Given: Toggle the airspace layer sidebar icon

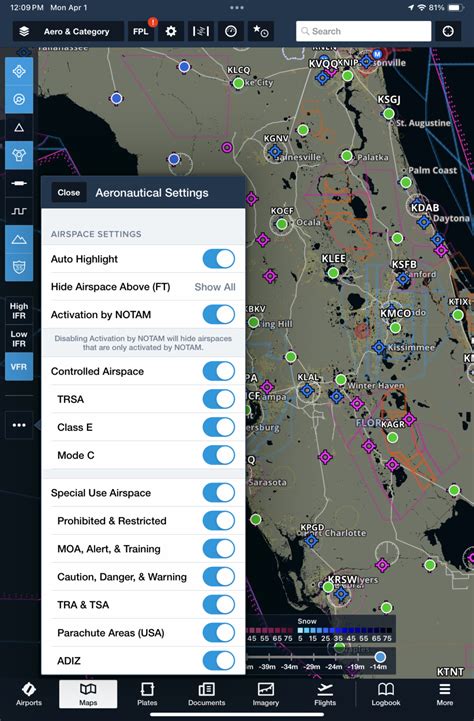Looking at the screenshot, I should [x=19, y=155].
